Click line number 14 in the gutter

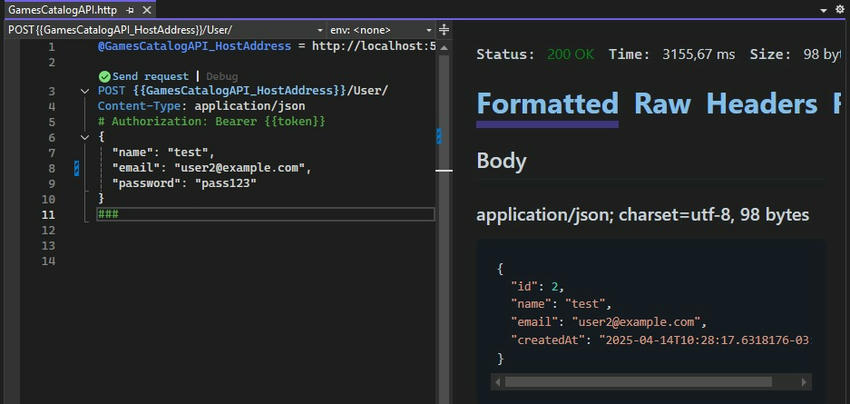click(x=48, y=261)
